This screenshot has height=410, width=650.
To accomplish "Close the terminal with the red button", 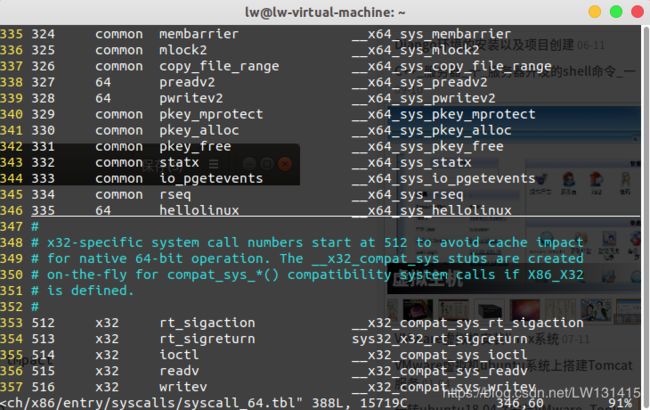I will click(x=638, y=12).
